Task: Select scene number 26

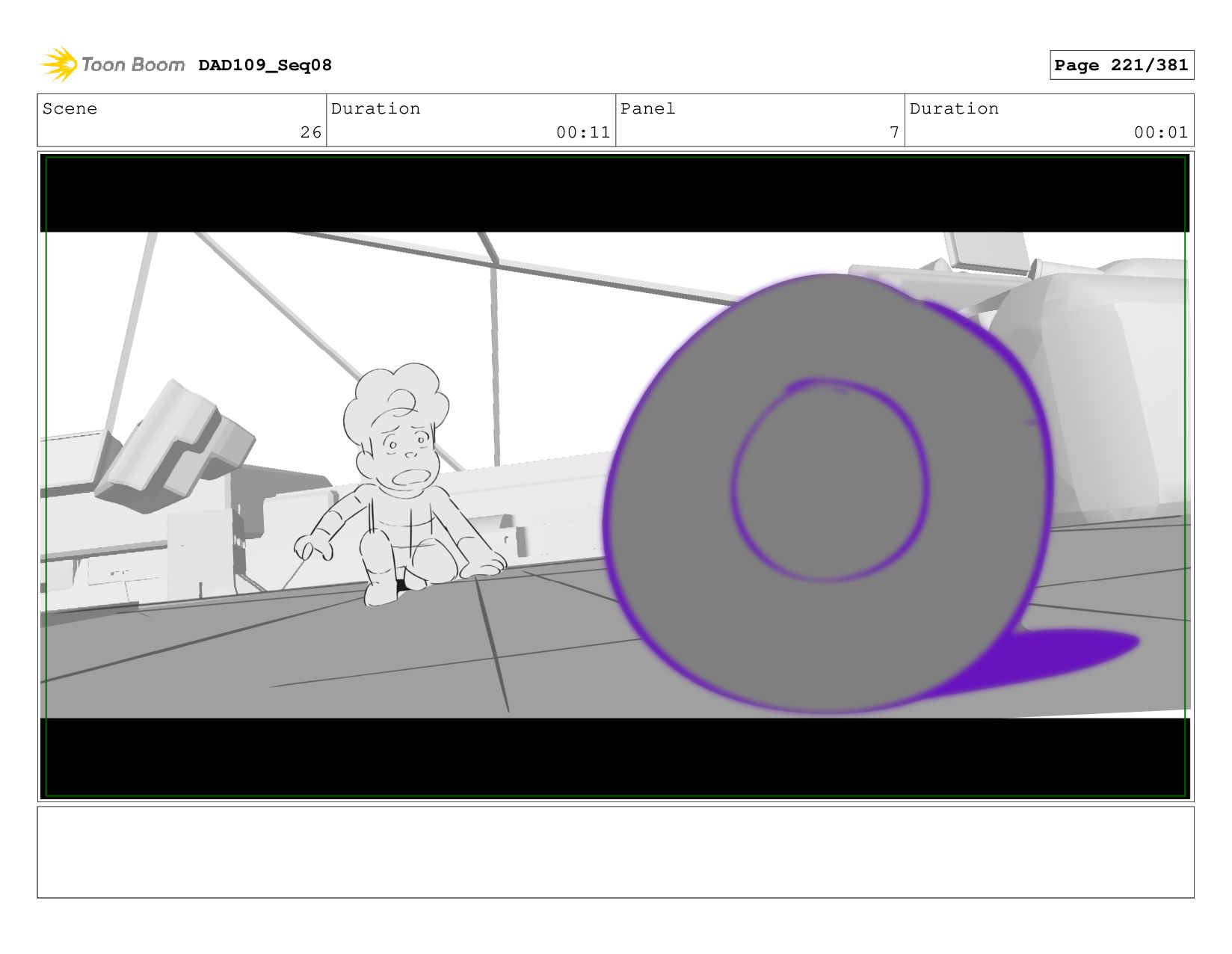Action: click(x=311, y=132)
